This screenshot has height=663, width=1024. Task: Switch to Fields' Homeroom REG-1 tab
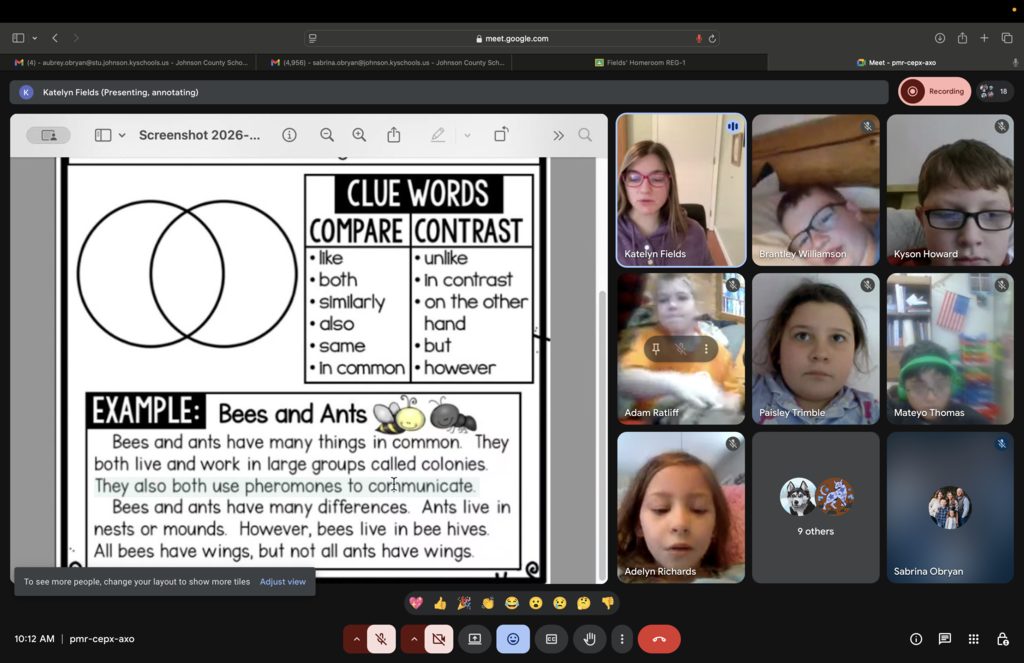pyautogui.click(x=640, y=62)
